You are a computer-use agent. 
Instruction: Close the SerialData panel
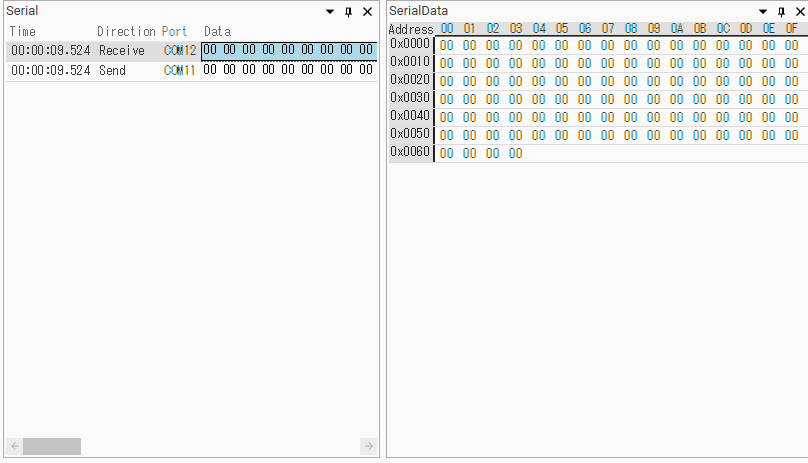click(x=799, y=11)
